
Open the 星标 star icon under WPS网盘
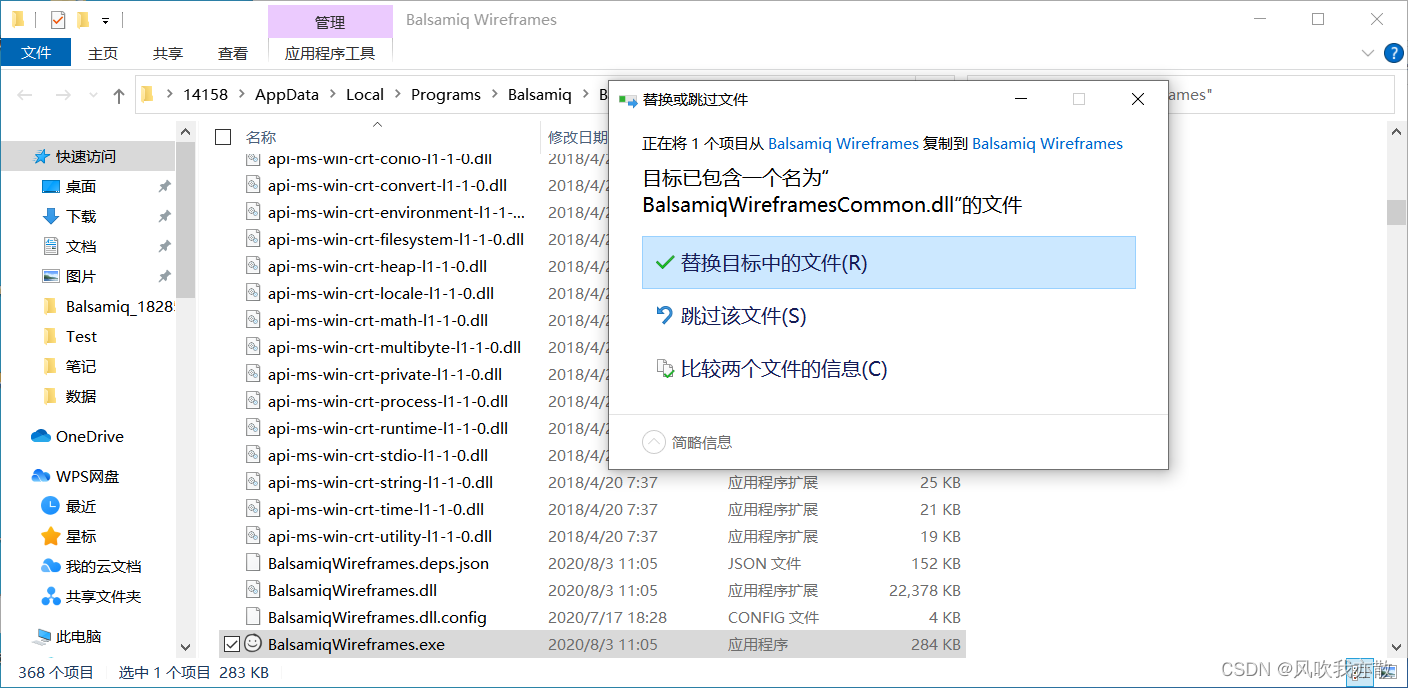(51, 536)
